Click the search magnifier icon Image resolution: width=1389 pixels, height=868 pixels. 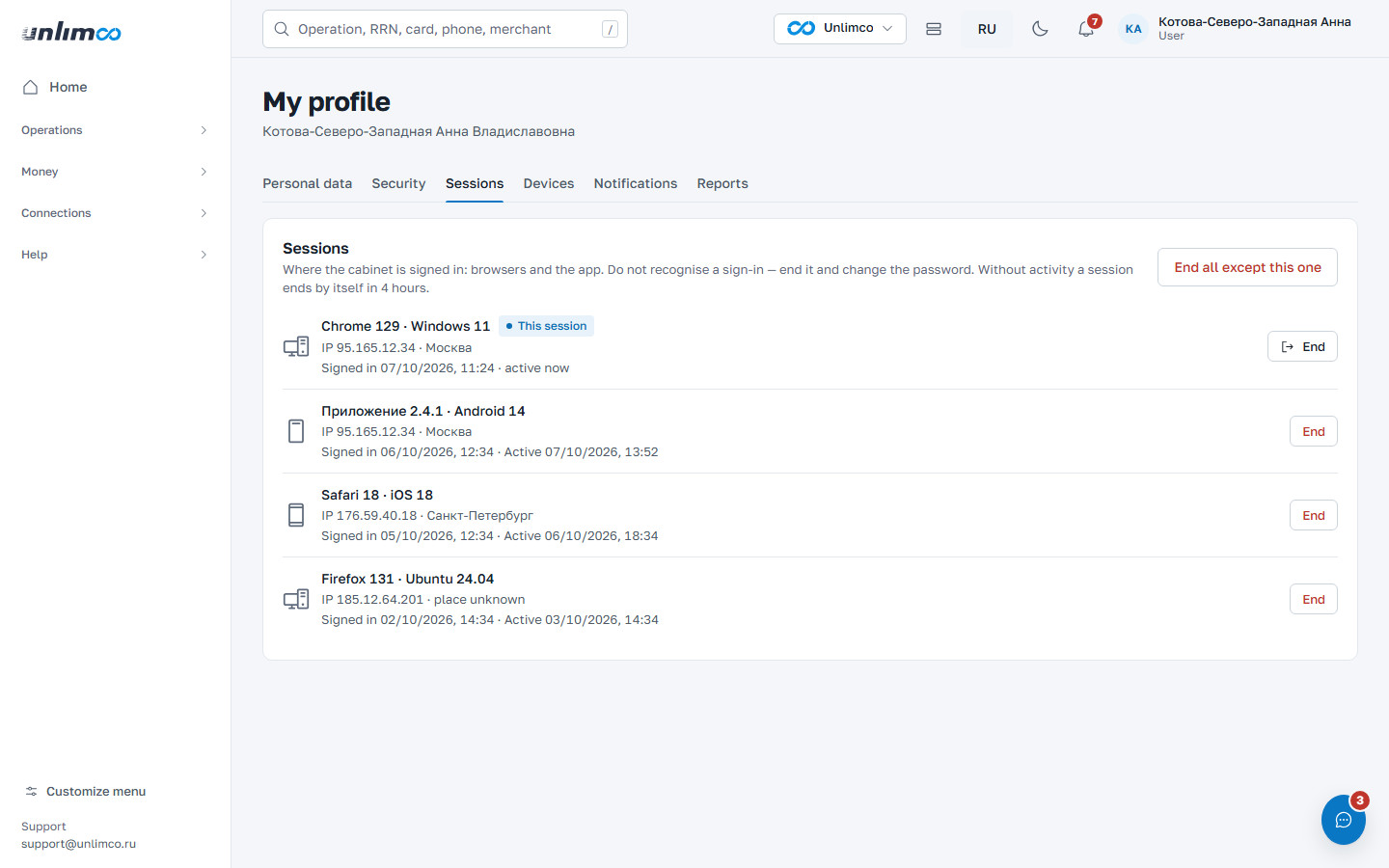click(x=282, y=29)
